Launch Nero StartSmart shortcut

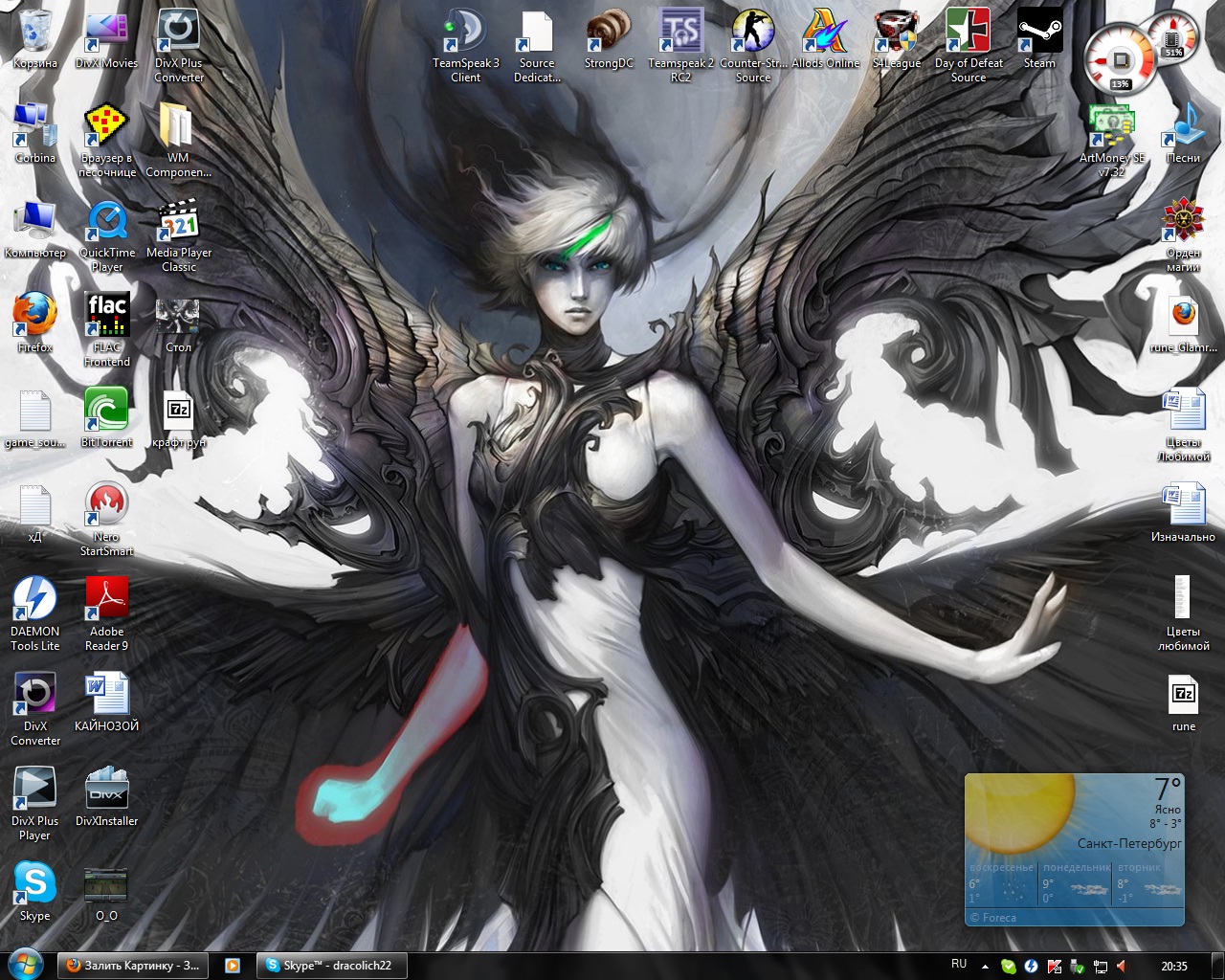point(107,520)
